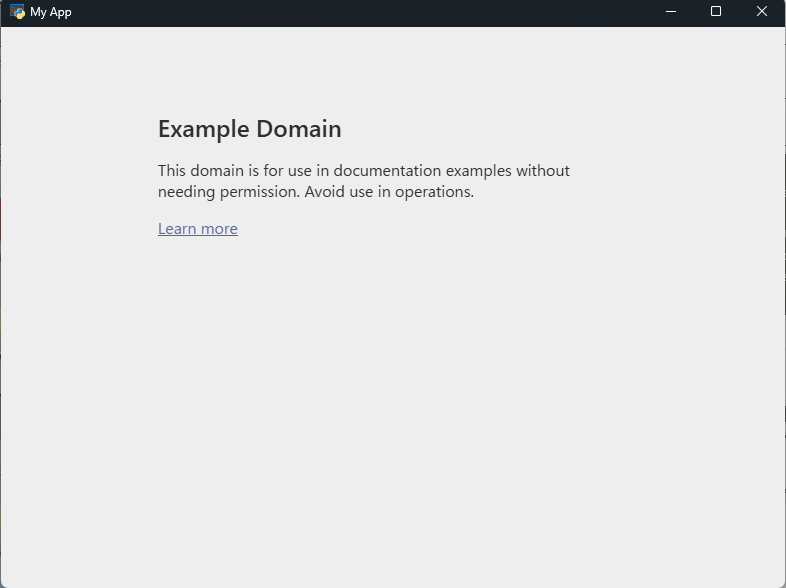Viewport: 786px width, 588px height.
Task: Click the word This starting the paragraph
Action: (x=172, y=171)
